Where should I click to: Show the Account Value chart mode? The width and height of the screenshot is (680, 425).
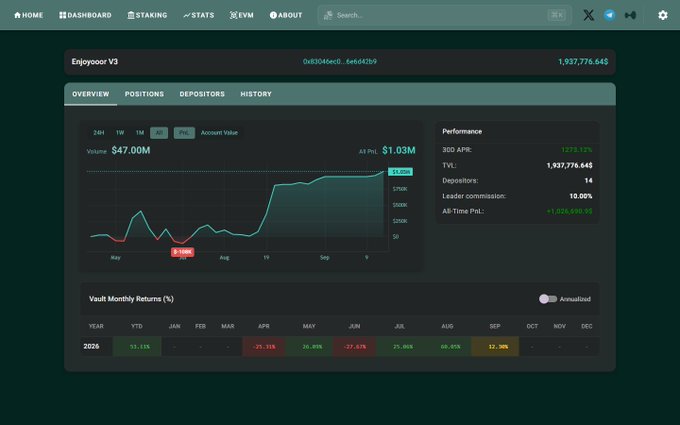[219, 133]
